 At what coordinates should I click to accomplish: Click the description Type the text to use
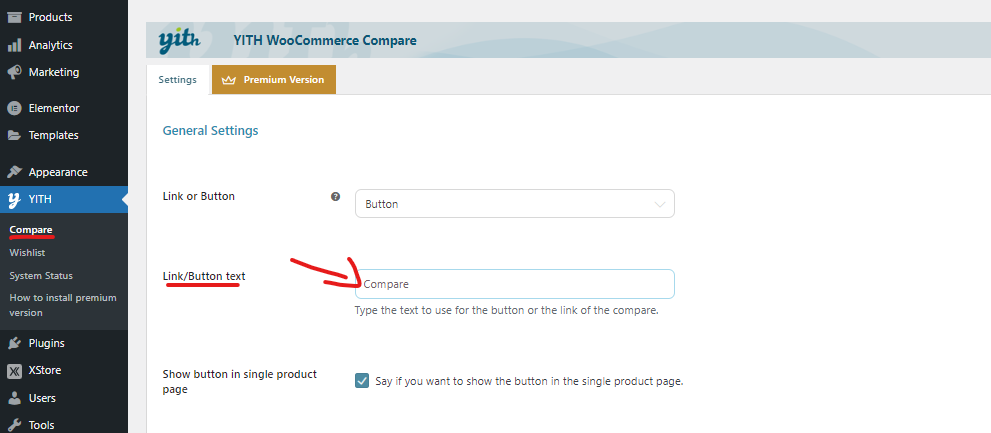tap(506, 310)
